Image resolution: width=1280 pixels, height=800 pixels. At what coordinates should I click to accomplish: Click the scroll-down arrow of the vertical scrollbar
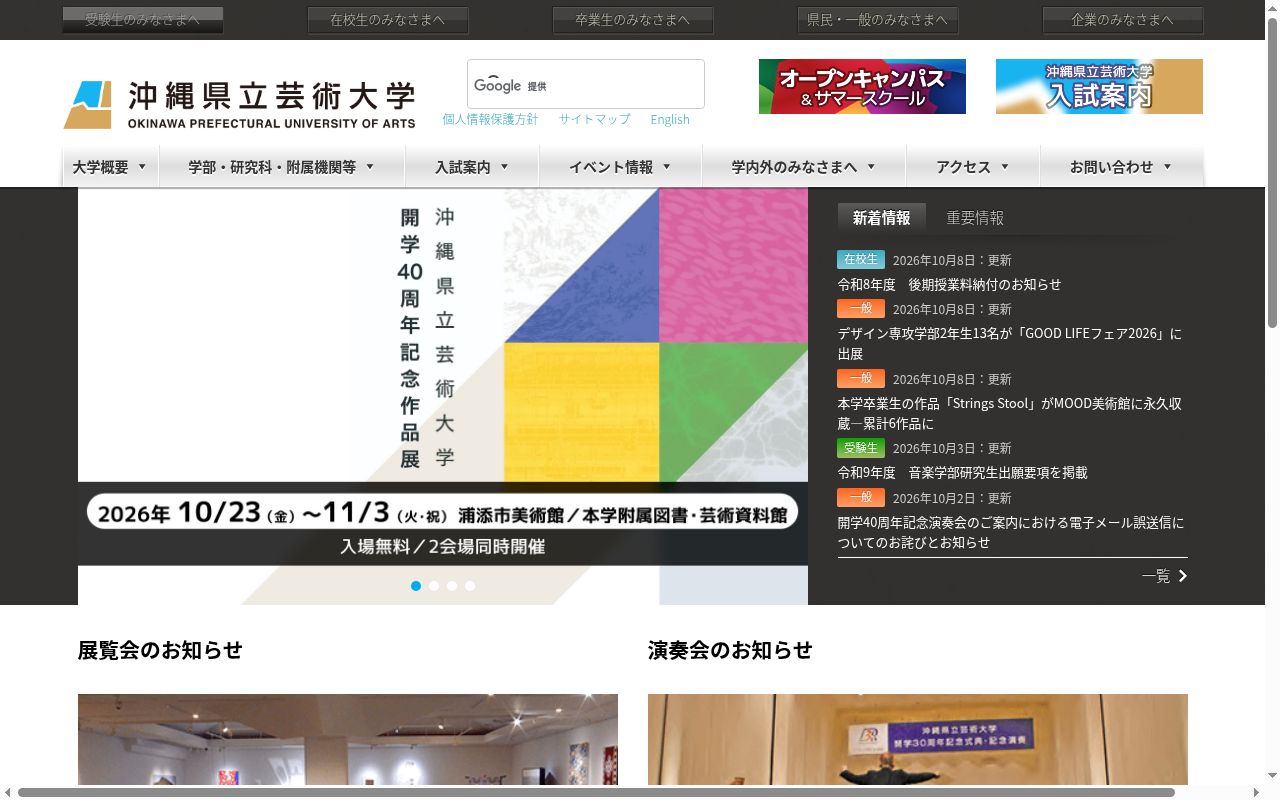[x=1272, y=777]
